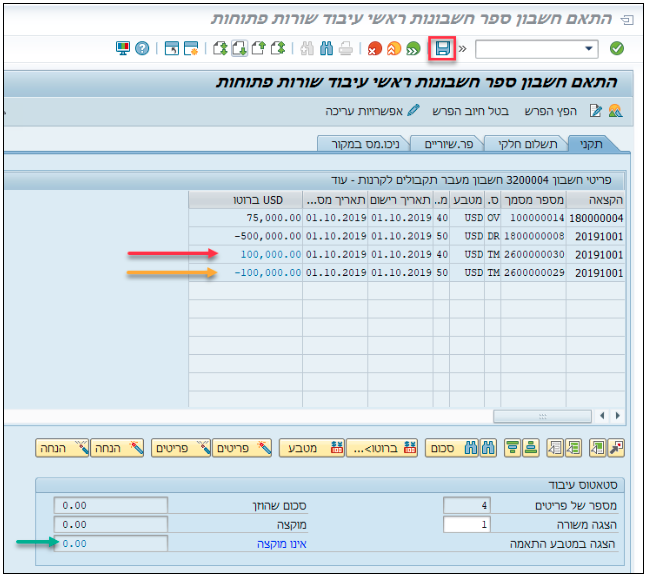Click the horizontal scrollbar thumb under table
The image size is (646, 577).
tap(542, 416)
